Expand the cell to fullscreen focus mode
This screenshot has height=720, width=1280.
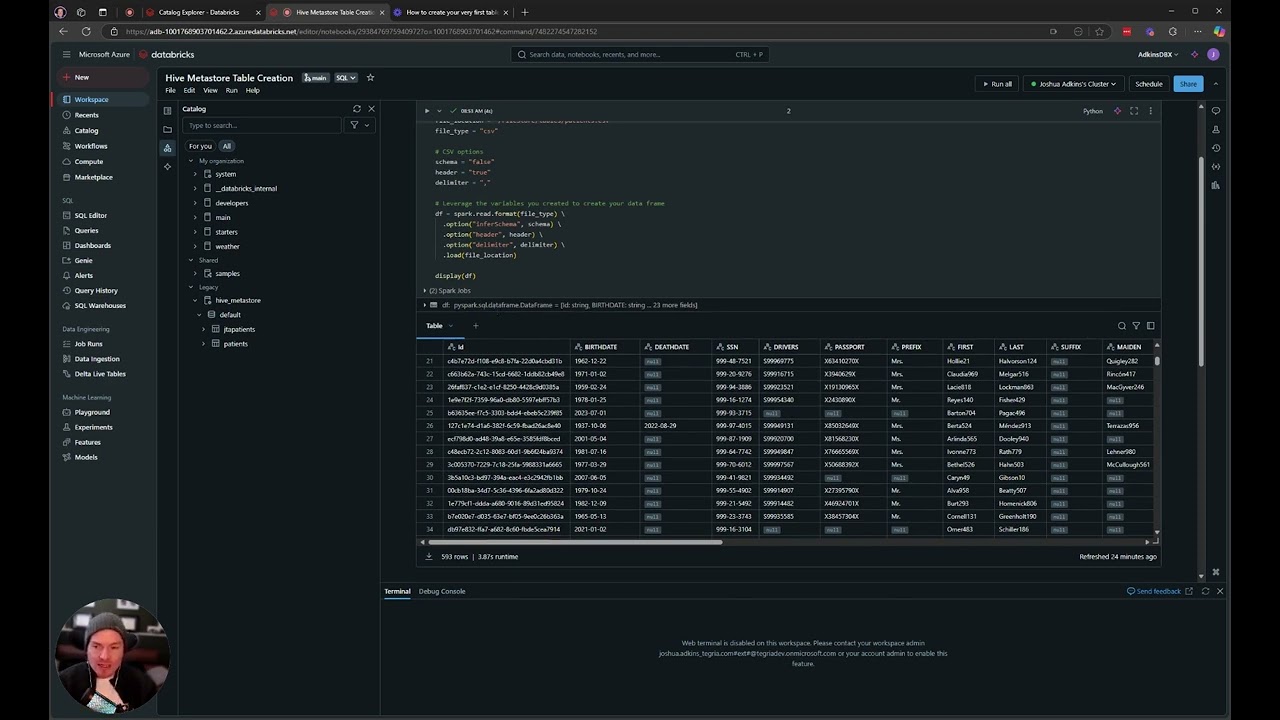click(1134, 111)
